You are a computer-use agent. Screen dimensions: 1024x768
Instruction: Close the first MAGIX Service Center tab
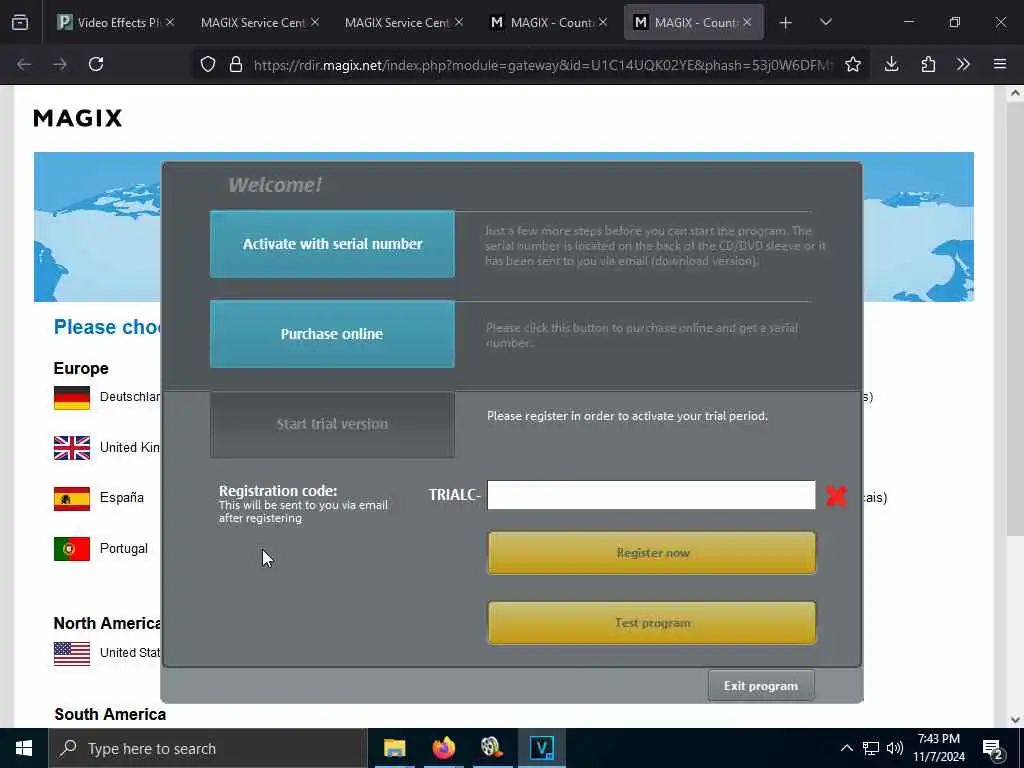[x=315, y=22]
